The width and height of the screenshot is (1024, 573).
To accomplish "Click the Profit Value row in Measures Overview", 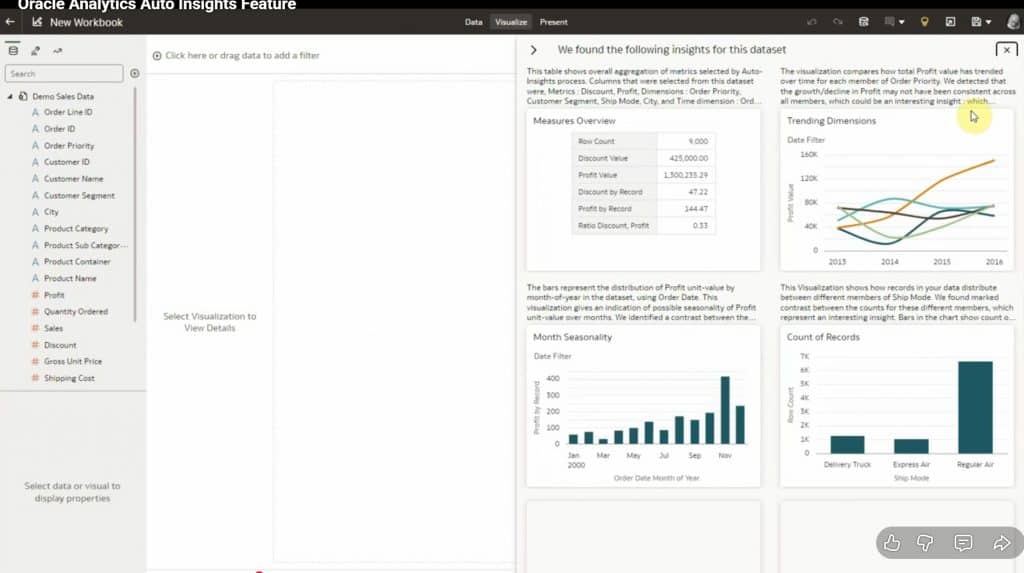I will (643, 175).
